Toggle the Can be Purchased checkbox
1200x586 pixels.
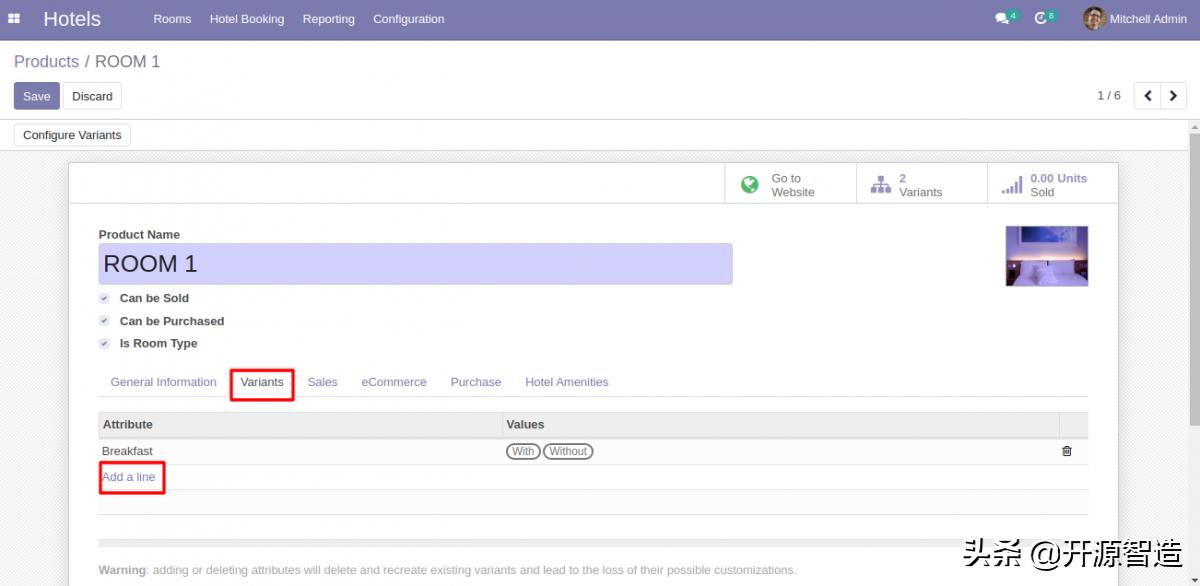tap(104, 321)
